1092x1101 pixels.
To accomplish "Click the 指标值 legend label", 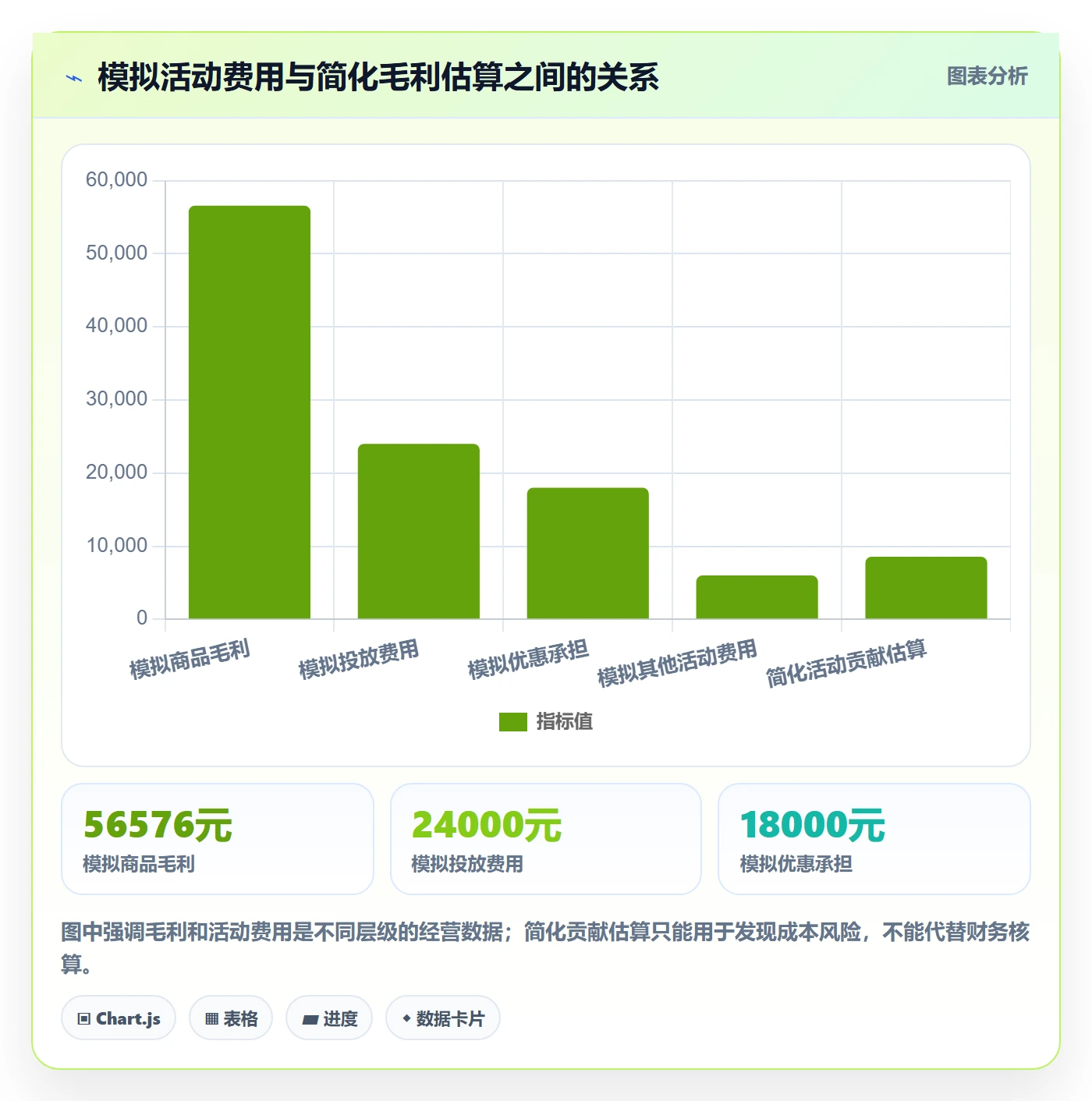I will 564,722.
